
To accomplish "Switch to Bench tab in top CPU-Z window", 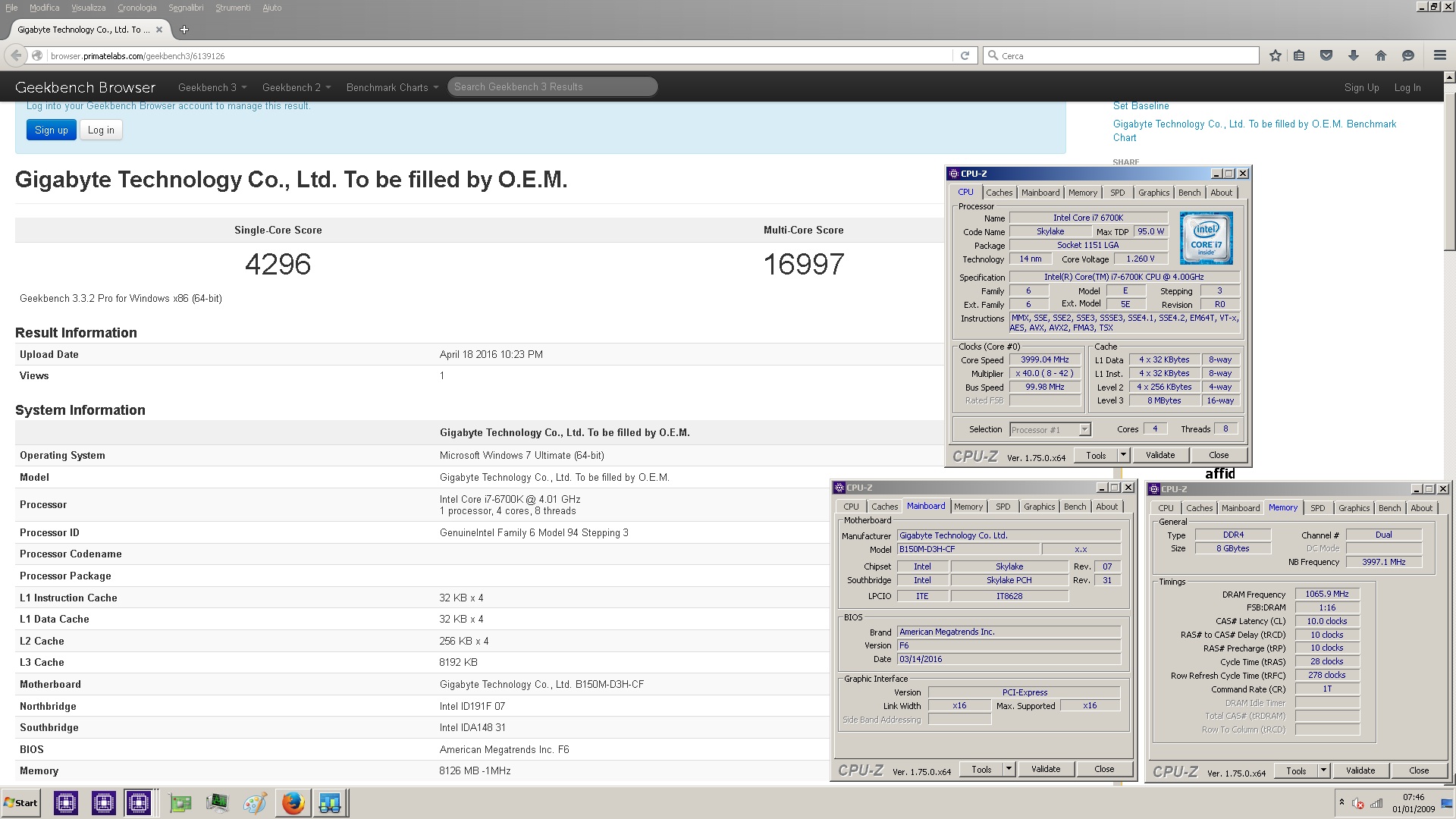I will [x=1189, y=193].
